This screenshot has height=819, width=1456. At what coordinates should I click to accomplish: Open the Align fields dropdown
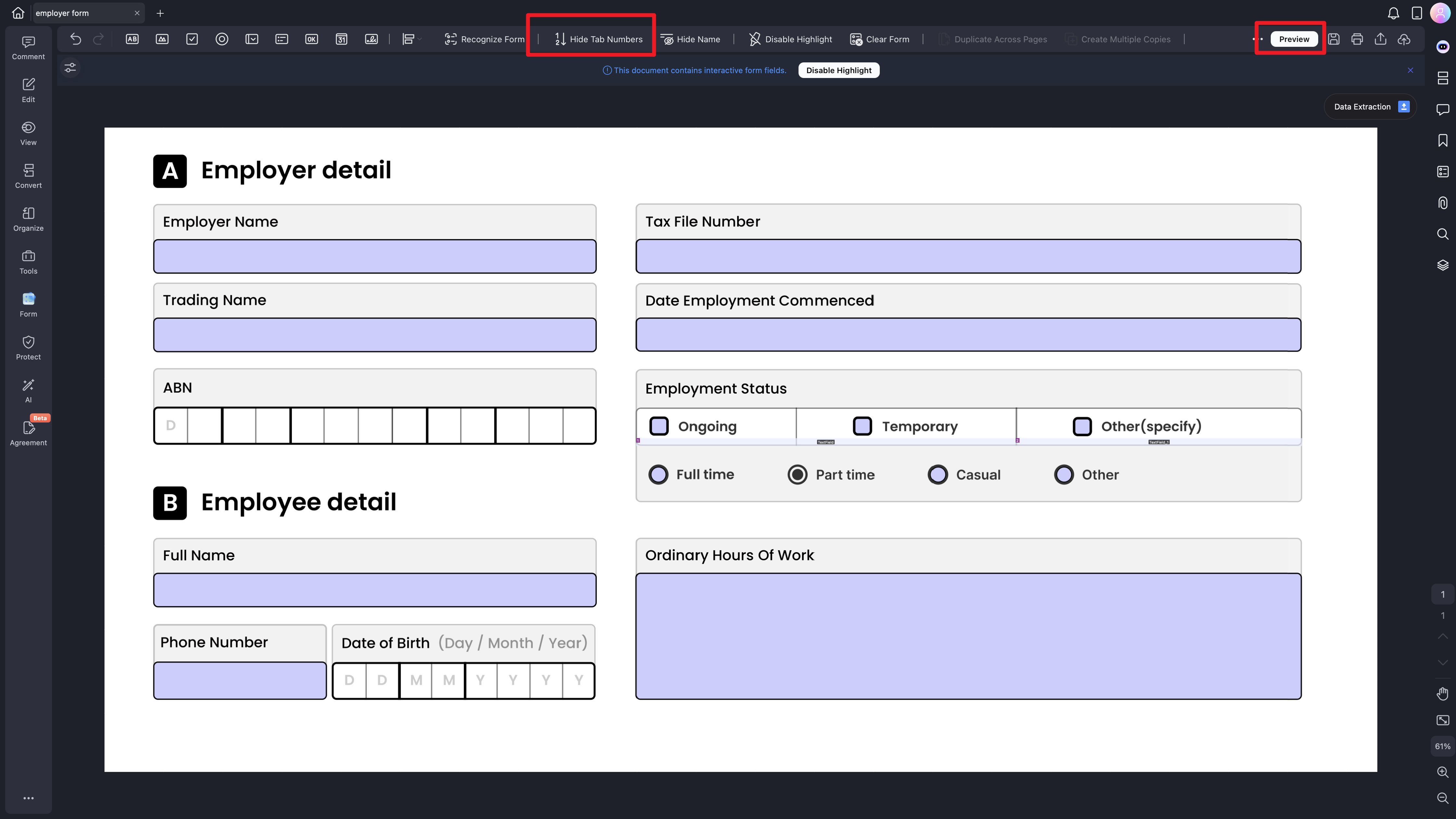pyautogui.click(x=412, y=39)
